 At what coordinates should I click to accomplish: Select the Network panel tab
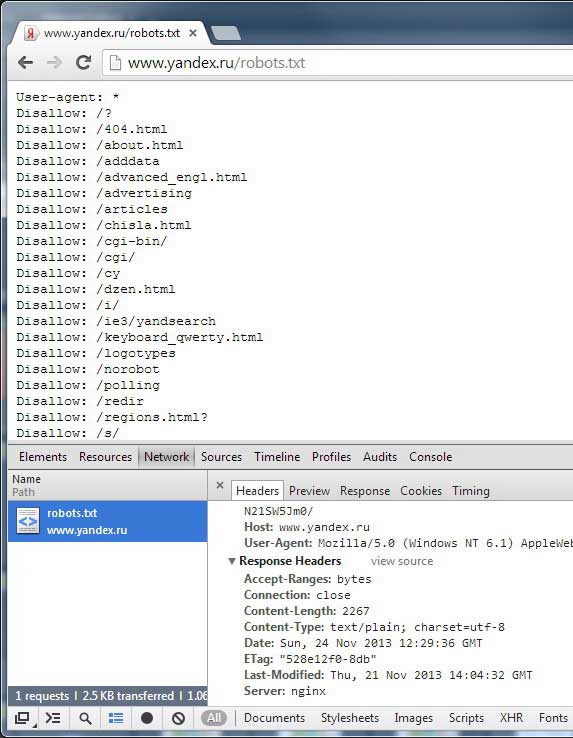point(166,457)
